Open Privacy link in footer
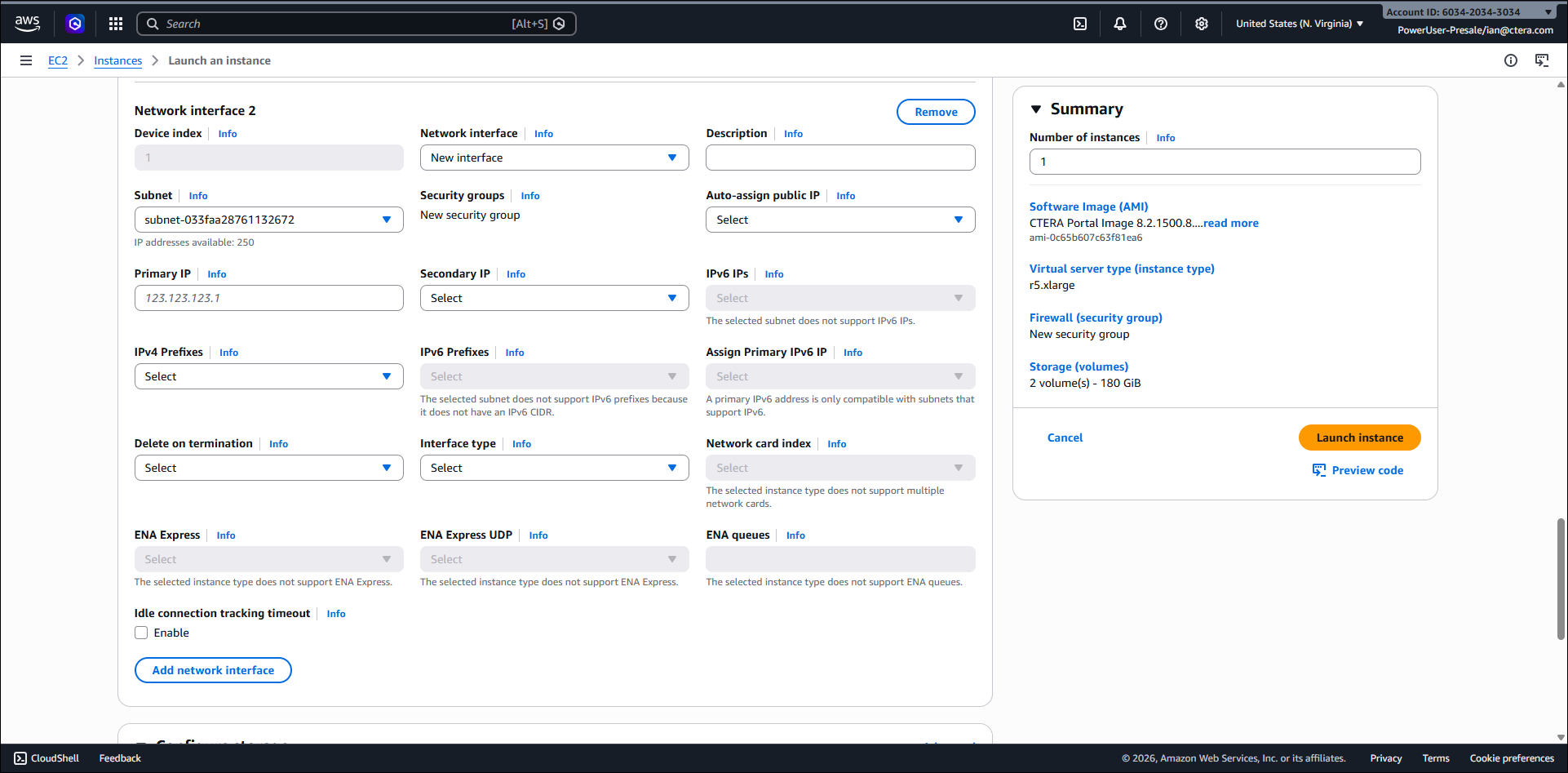This screenshot has height=773, width=1568. point(1386,758)
